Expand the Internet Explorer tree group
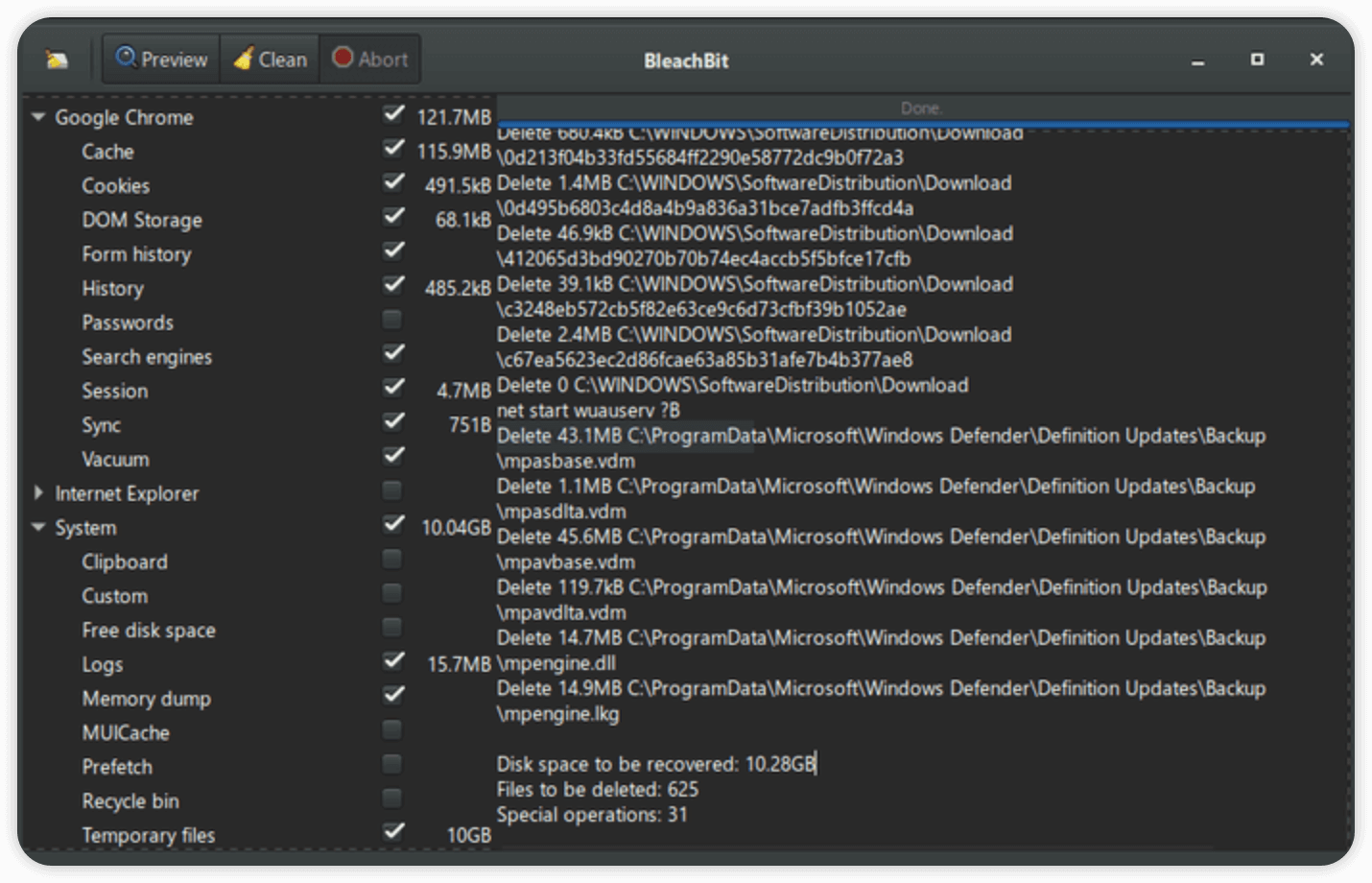The width and height of the screenshot is (1372, 883). click(38, 492)
